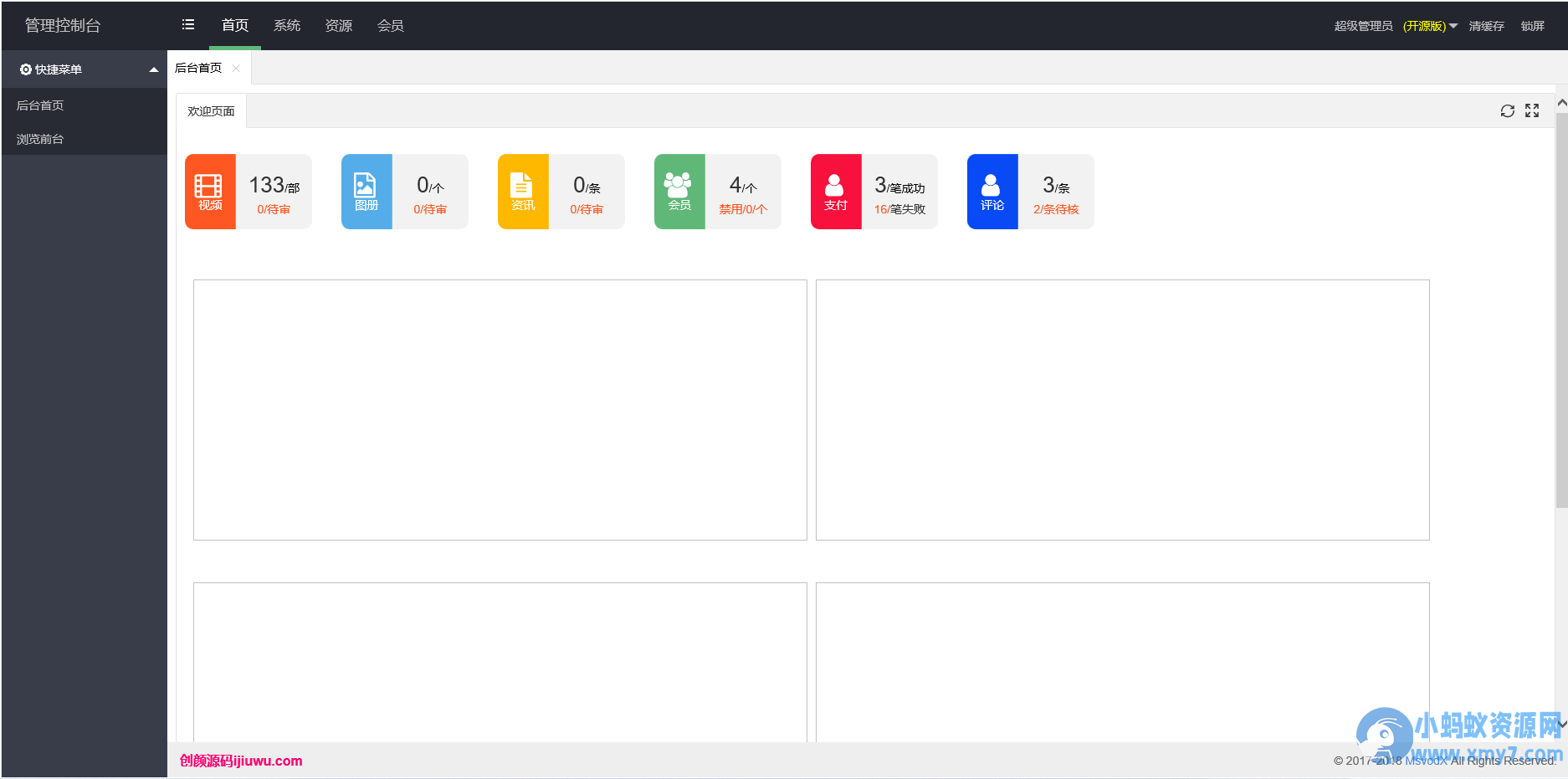Toggle fullscreen with the expand icon
Screen dimensions: 1568x779
pos(1532,111)
